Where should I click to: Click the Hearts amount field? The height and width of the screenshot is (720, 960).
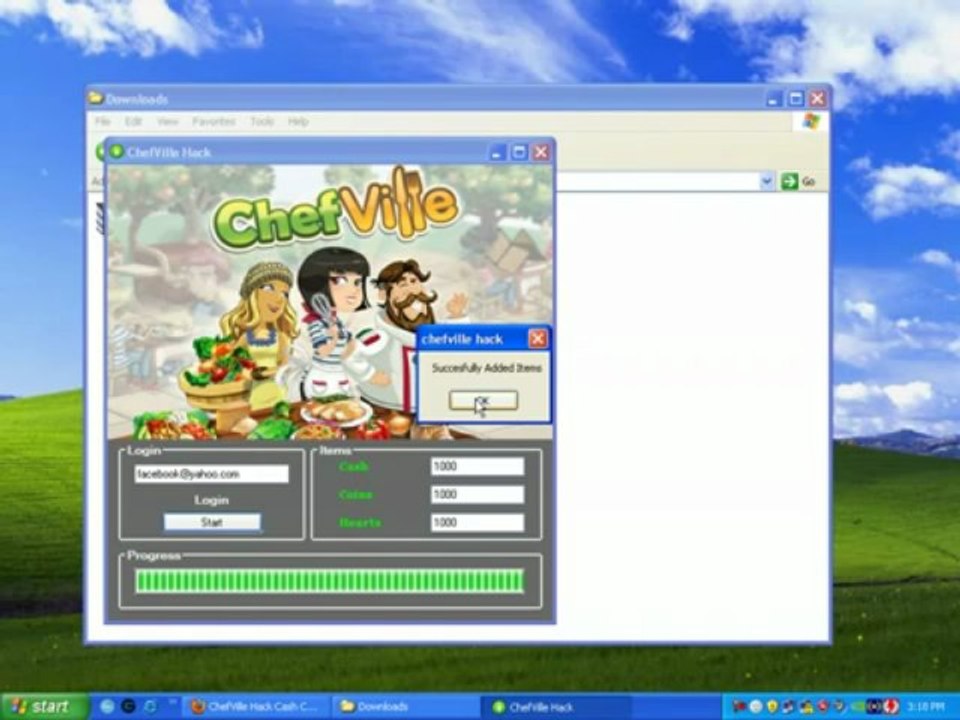[477, 522]
